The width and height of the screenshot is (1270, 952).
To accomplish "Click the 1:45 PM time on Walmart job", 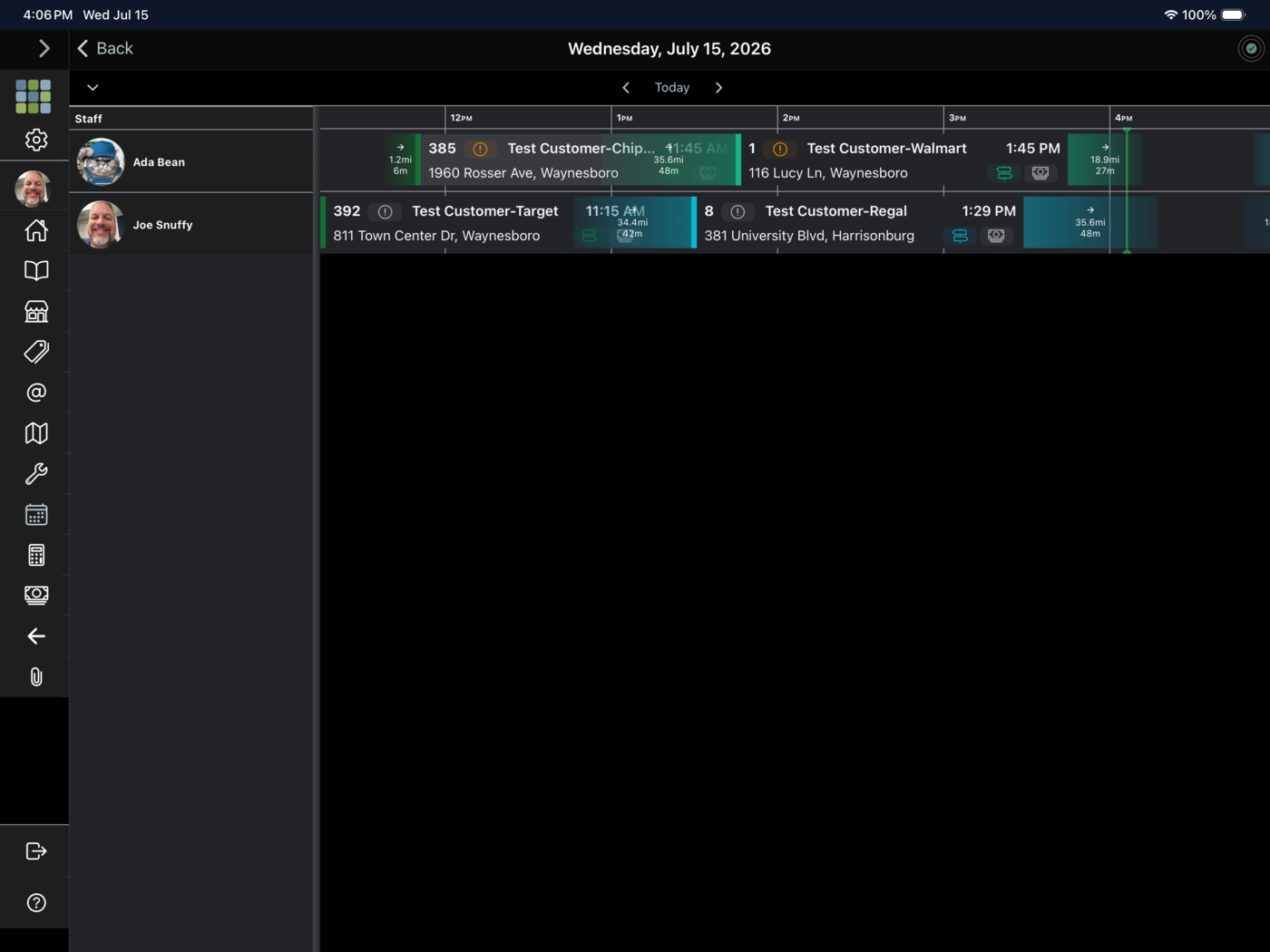I will point(1033,149).
